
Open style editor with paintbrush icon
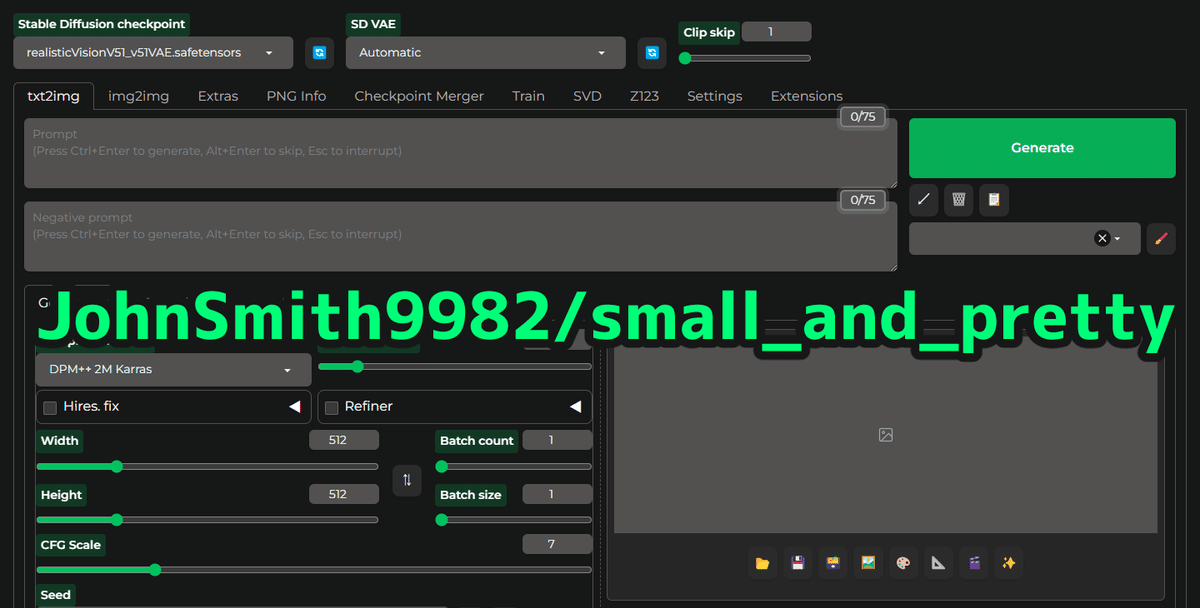point(1161,238)
